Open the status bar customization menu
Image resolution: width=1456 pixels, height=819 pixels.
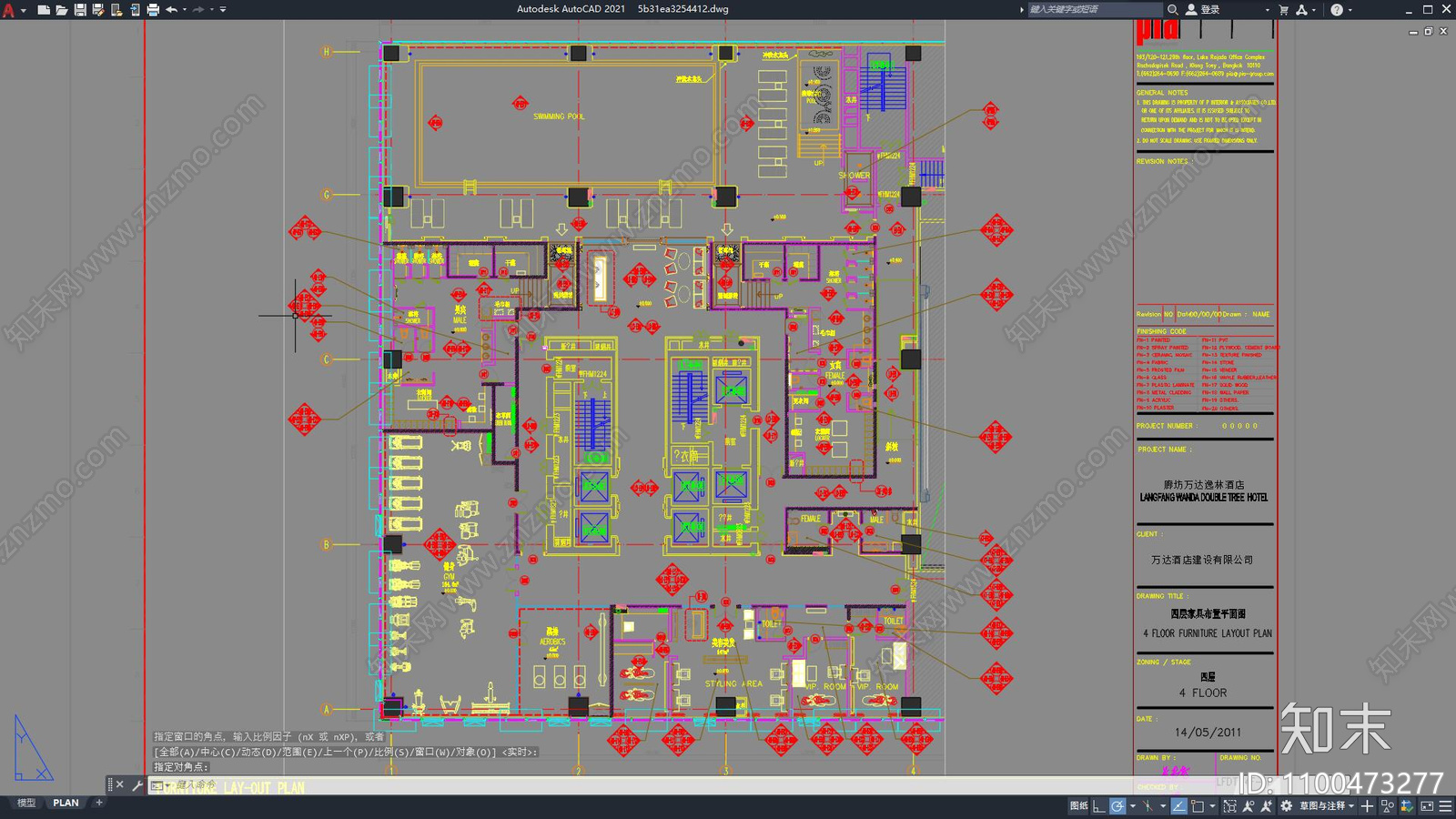point(1445,806)
